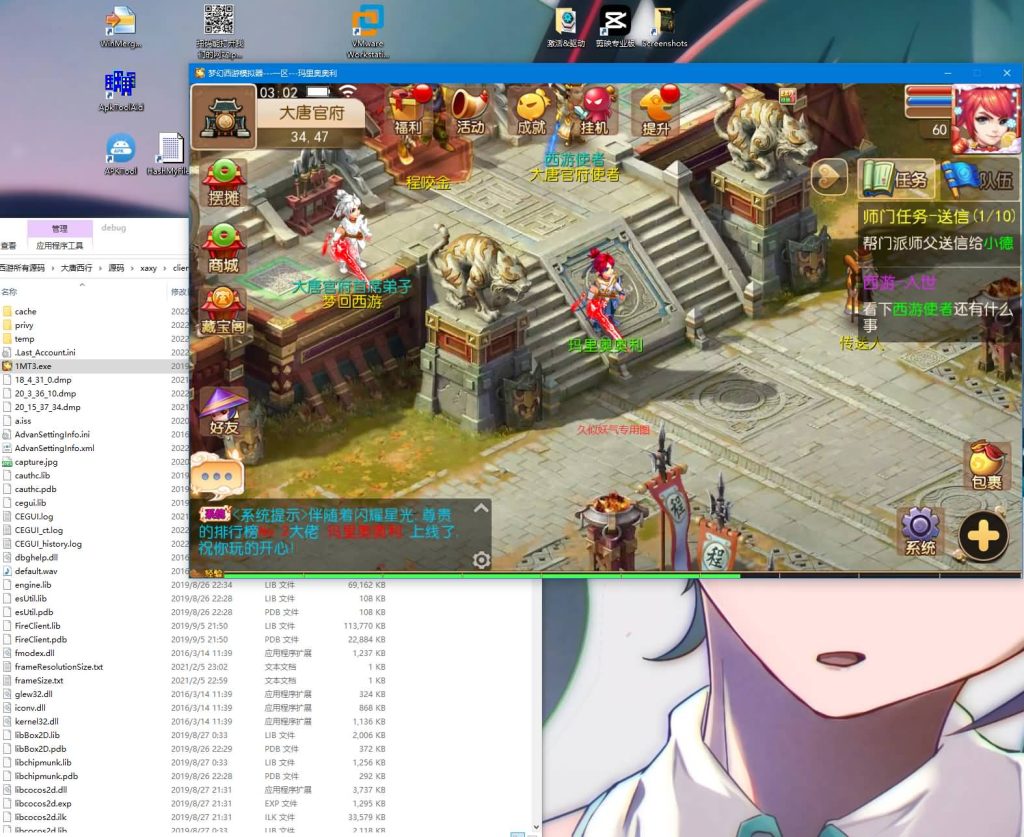Image resolution: width=1024 pixels, height=837 pixels.
Task: Click the 成就 achievement icon
Action: pos(531,111)
